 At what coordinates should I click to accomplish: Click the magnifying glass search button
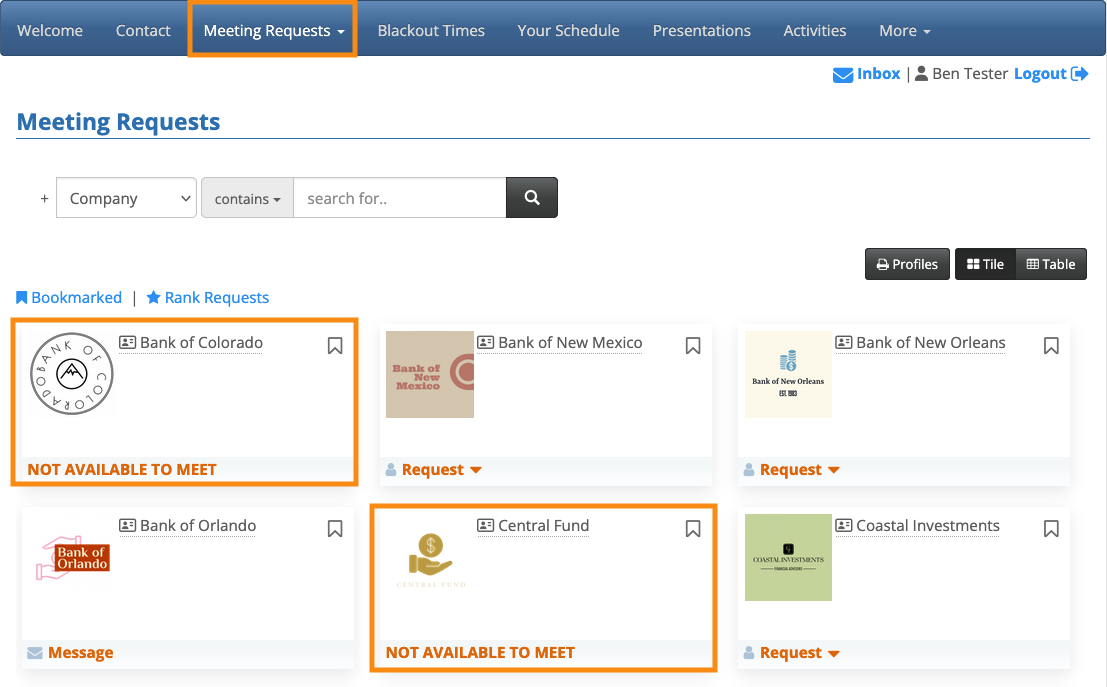[531, 198]
